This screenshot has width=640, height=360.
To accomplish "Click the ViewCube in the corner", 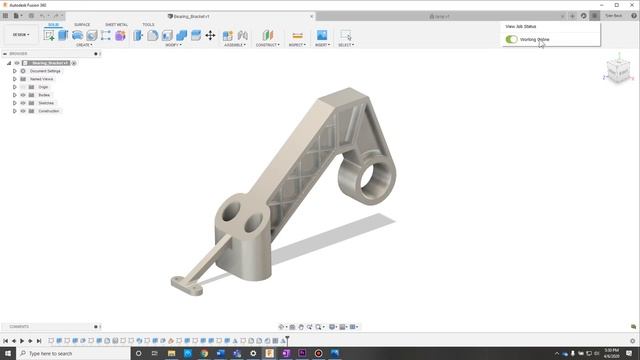I will [618, 71].
